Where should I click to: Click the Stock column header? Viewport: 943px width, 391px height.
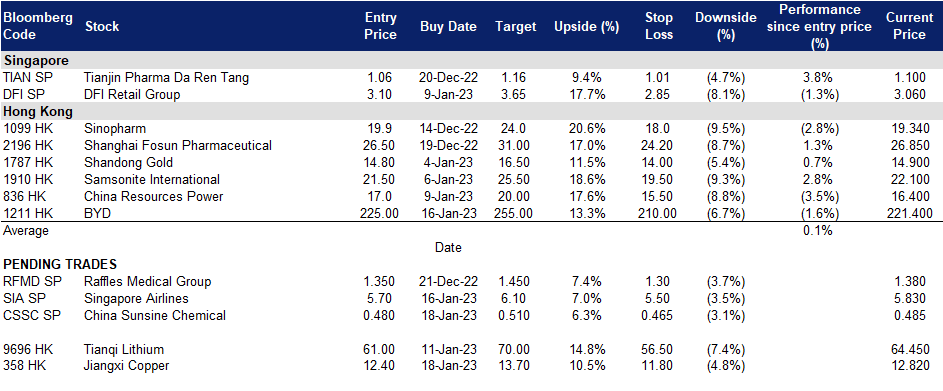click(102, 26)
